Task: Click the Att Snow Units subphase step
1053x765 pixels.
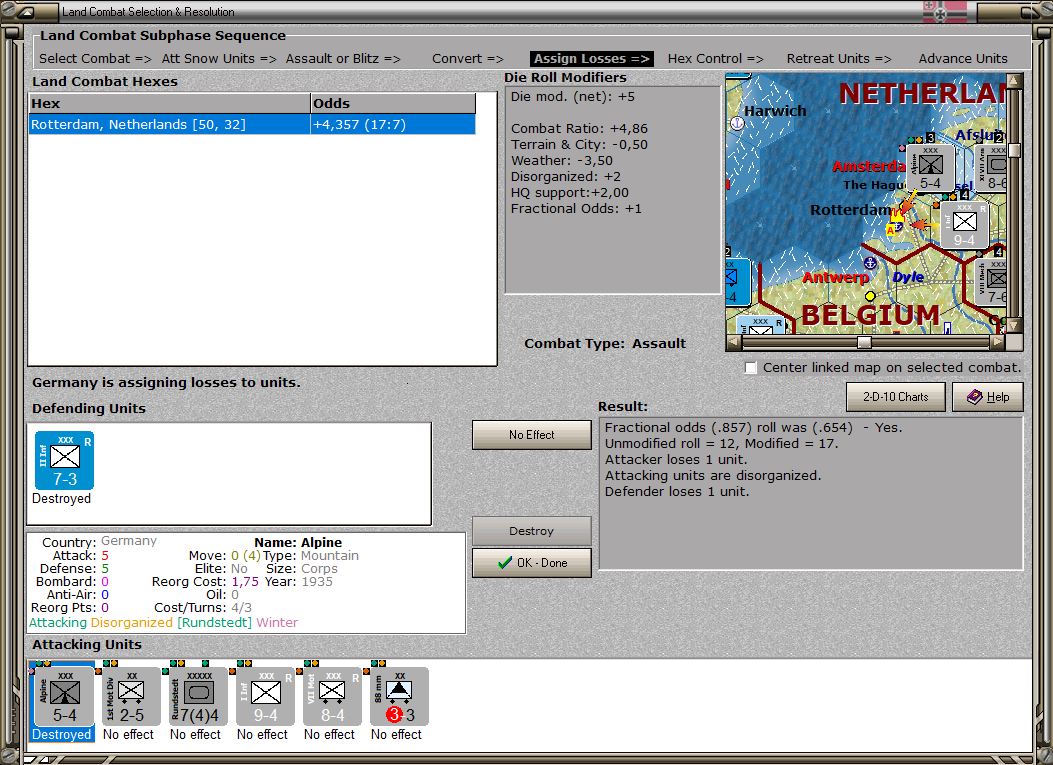Action: [x=219, y=58]
